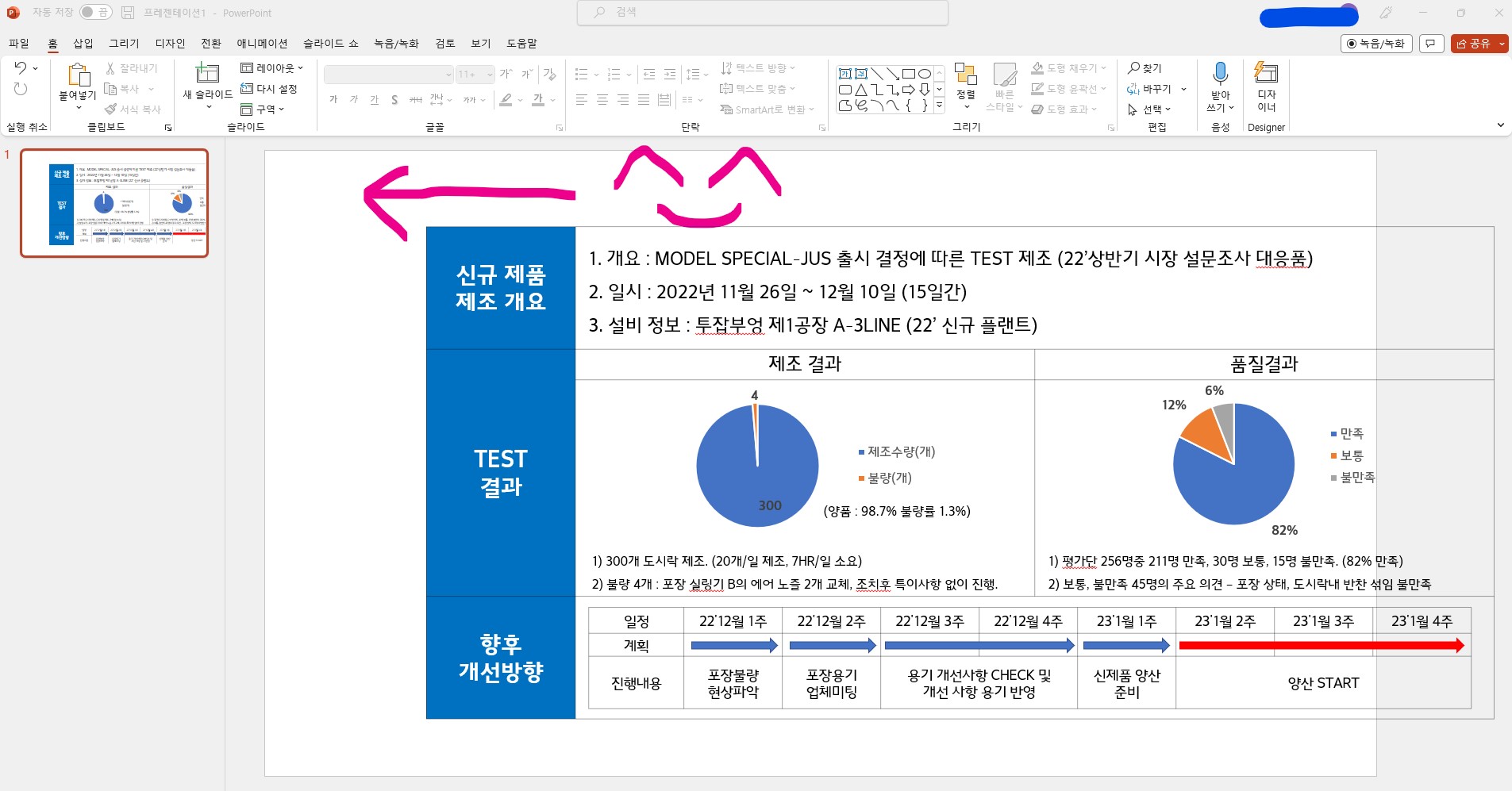The height and width of the screenshot is (791, 1512).
Task: Toggle Strikethrough formatting
Action: click(415, 100)
